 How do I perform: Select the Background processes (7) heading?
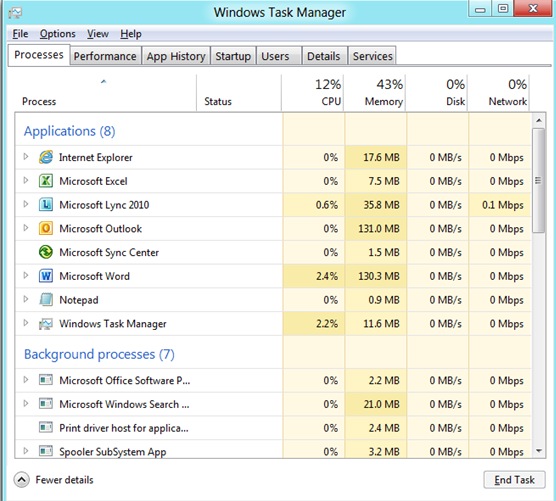pos(99,354)
